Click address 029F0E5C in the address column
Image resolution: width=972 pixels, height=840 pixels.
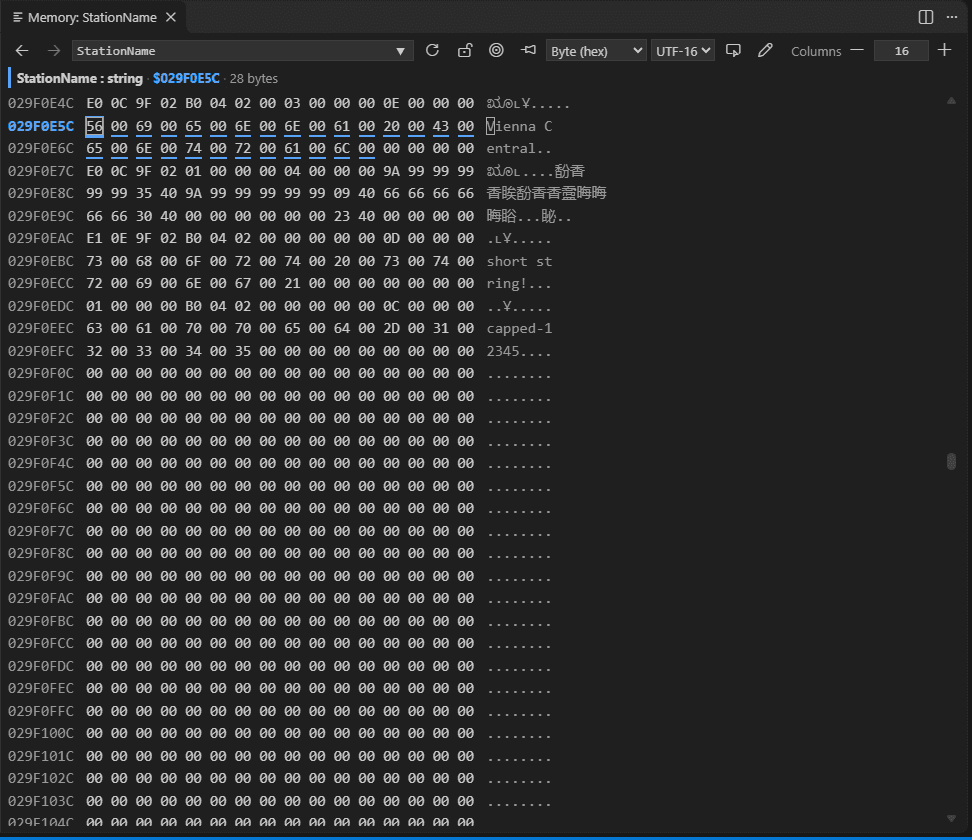tap(41, 126)
